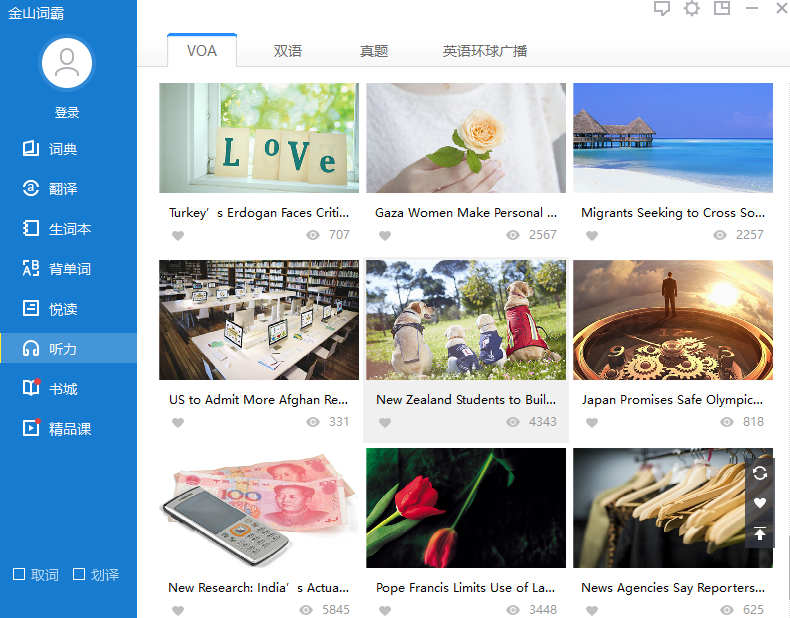Open the 翻译 translate section
Viewport: 790px width, 618px height.
tap(62, 189)
